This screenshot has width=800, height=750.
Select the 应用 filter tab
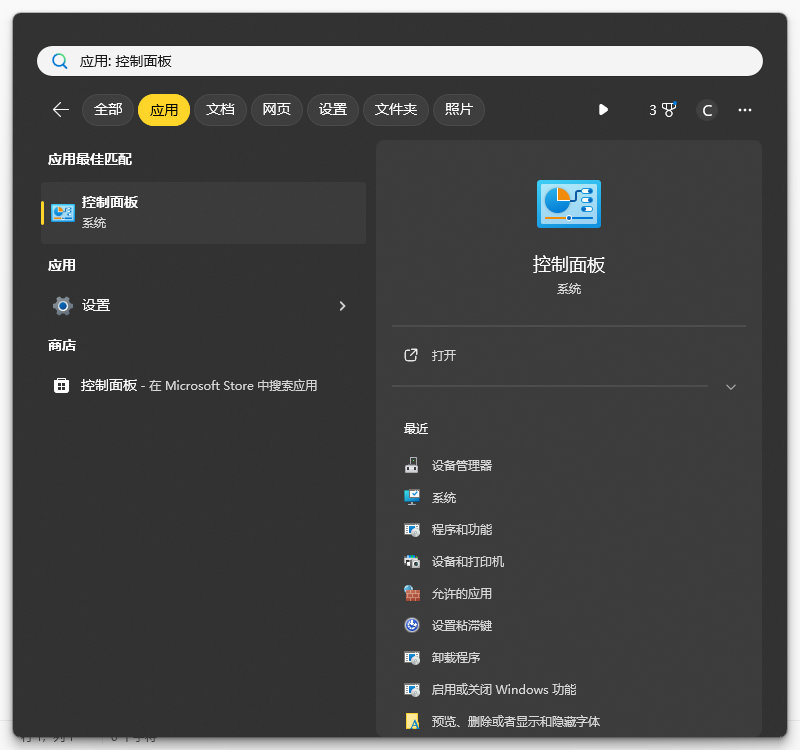164,110
